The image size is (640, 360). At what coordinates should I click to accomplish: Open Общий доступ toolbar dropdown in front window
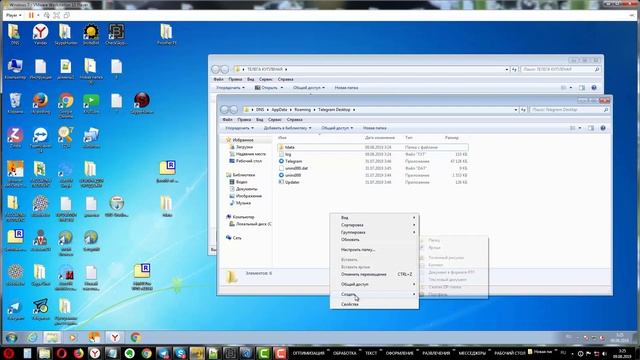[x=337, y=128]
